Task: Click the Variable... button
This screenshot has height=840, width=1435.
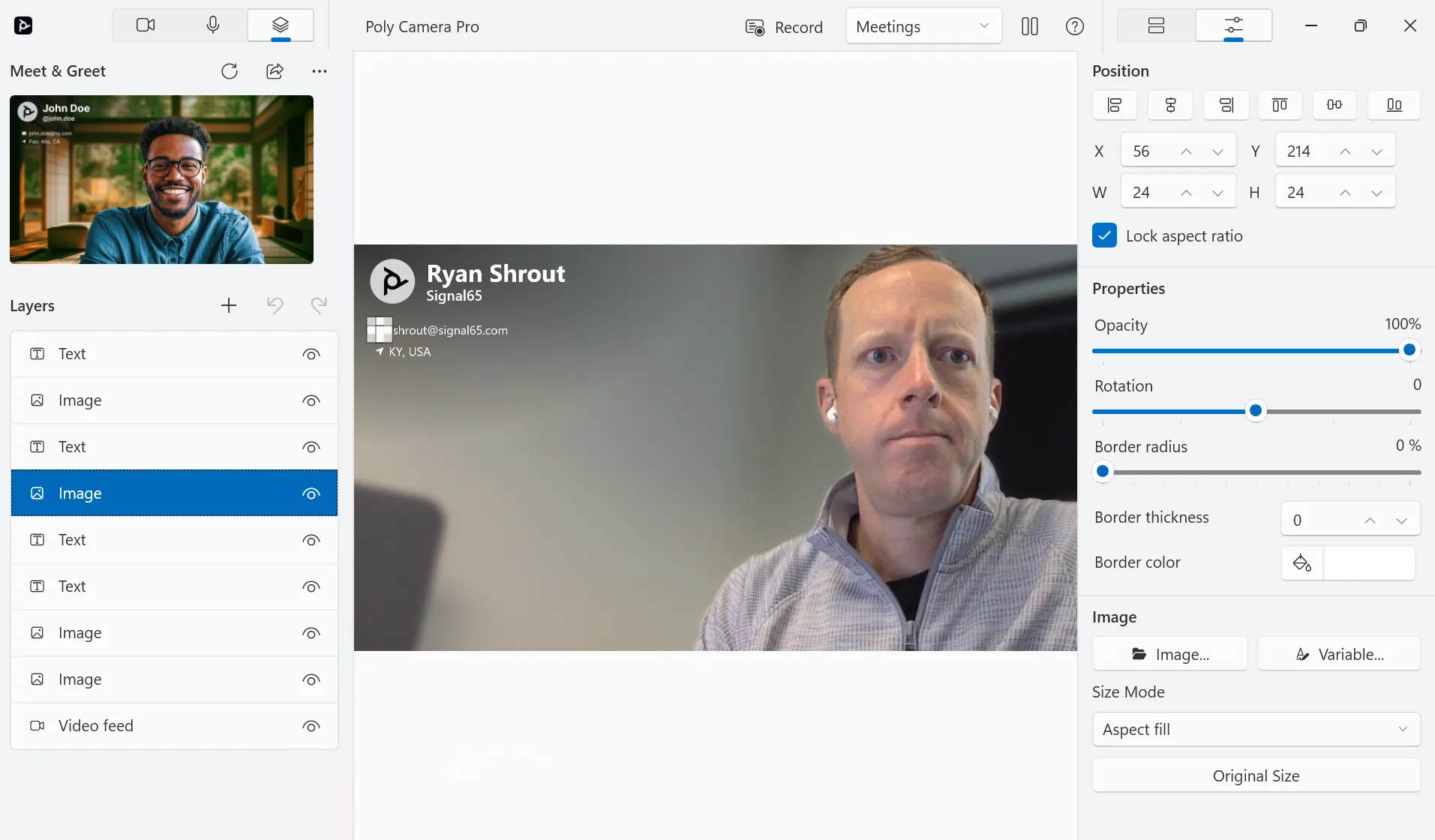Action: [1339, 654]
